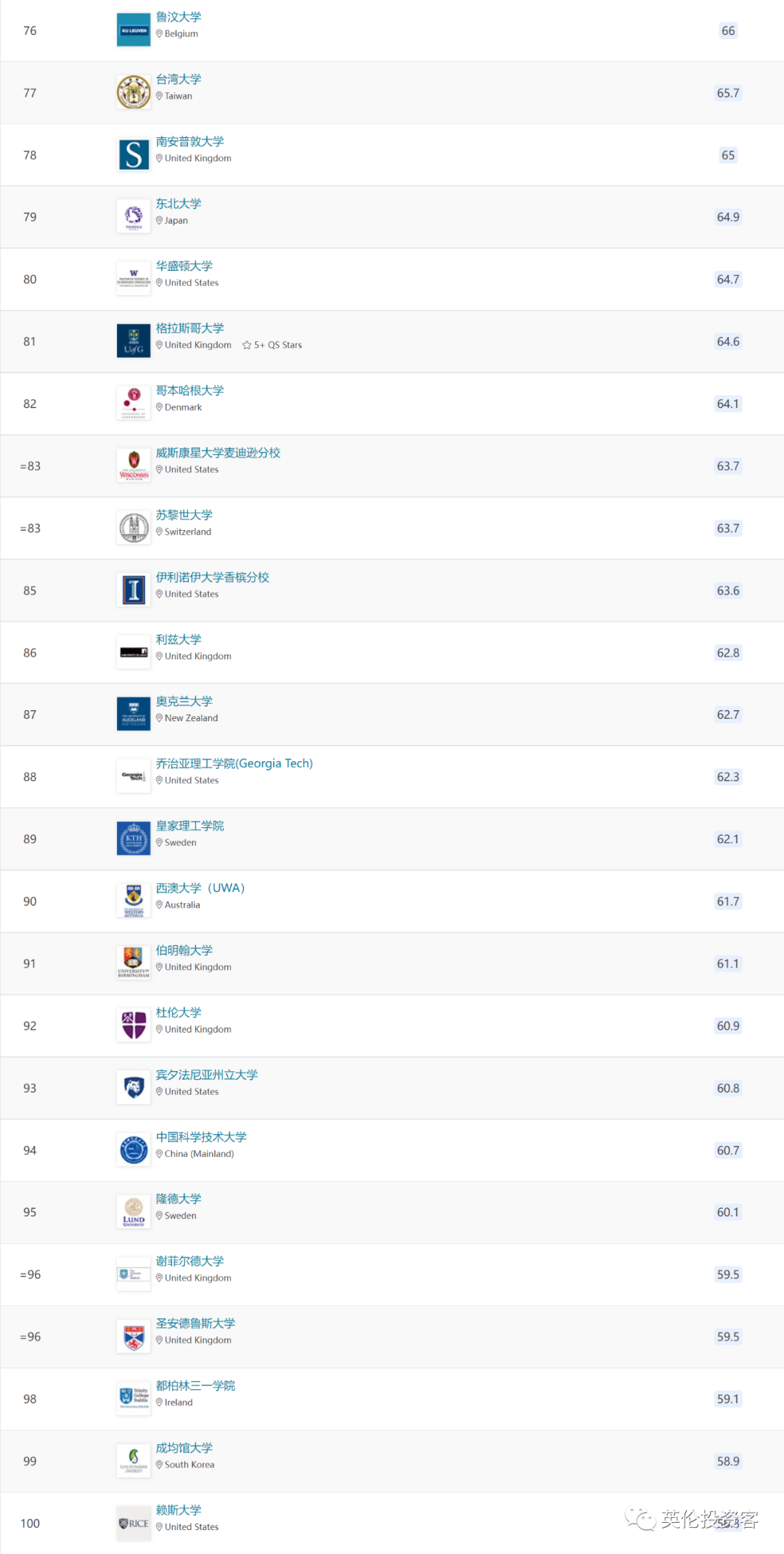The height and width of the screenshot is (1554, 784).
Task: Click the 5+ QS Stars badge
Action: pos(272,345)
